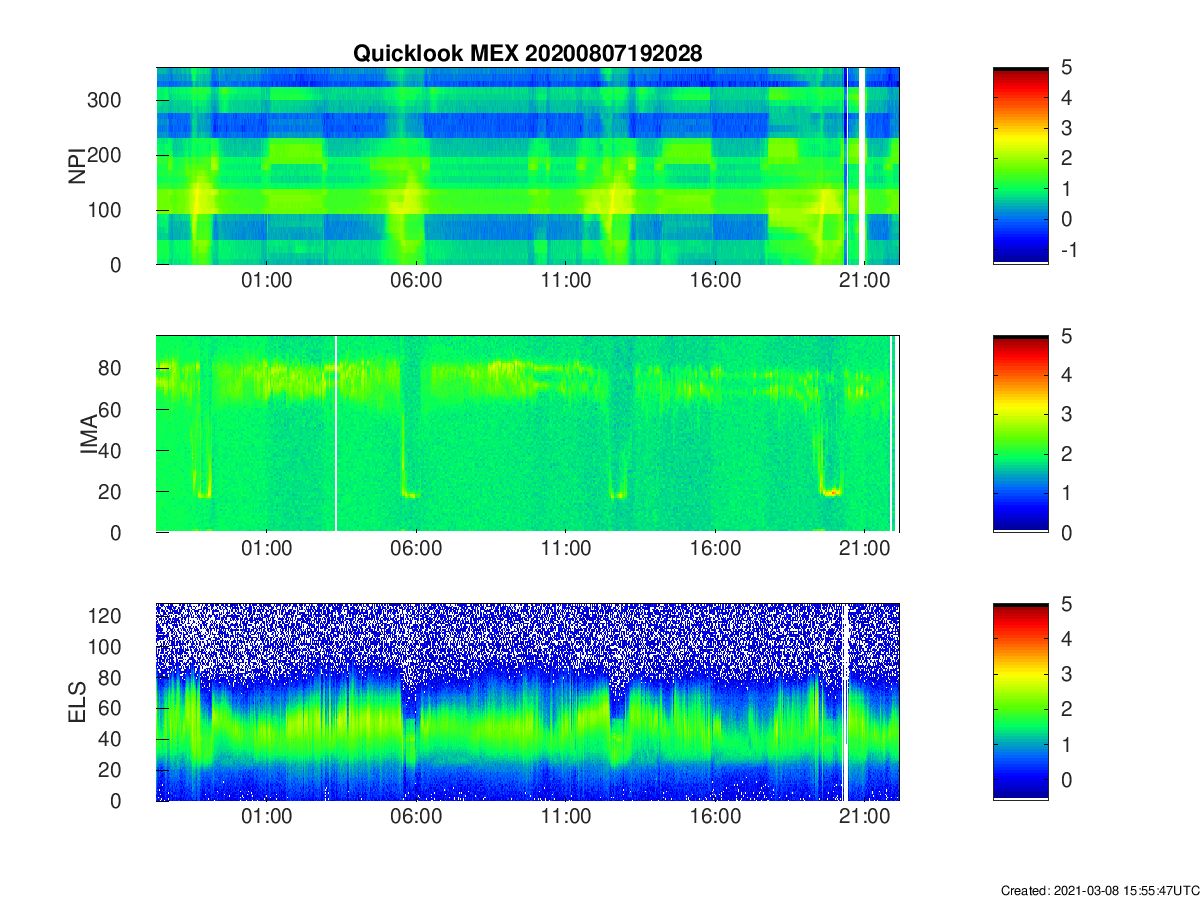The height and width of the screenshot is (900, 1200).
Task: Click the ELS panel colorbar
Action: 1021,702
